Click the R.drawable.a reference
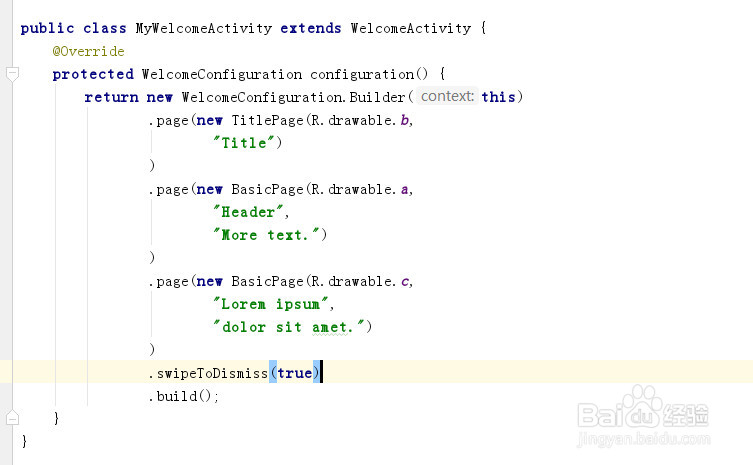This screenshot has height=465, width=753. tap(360, 190)
